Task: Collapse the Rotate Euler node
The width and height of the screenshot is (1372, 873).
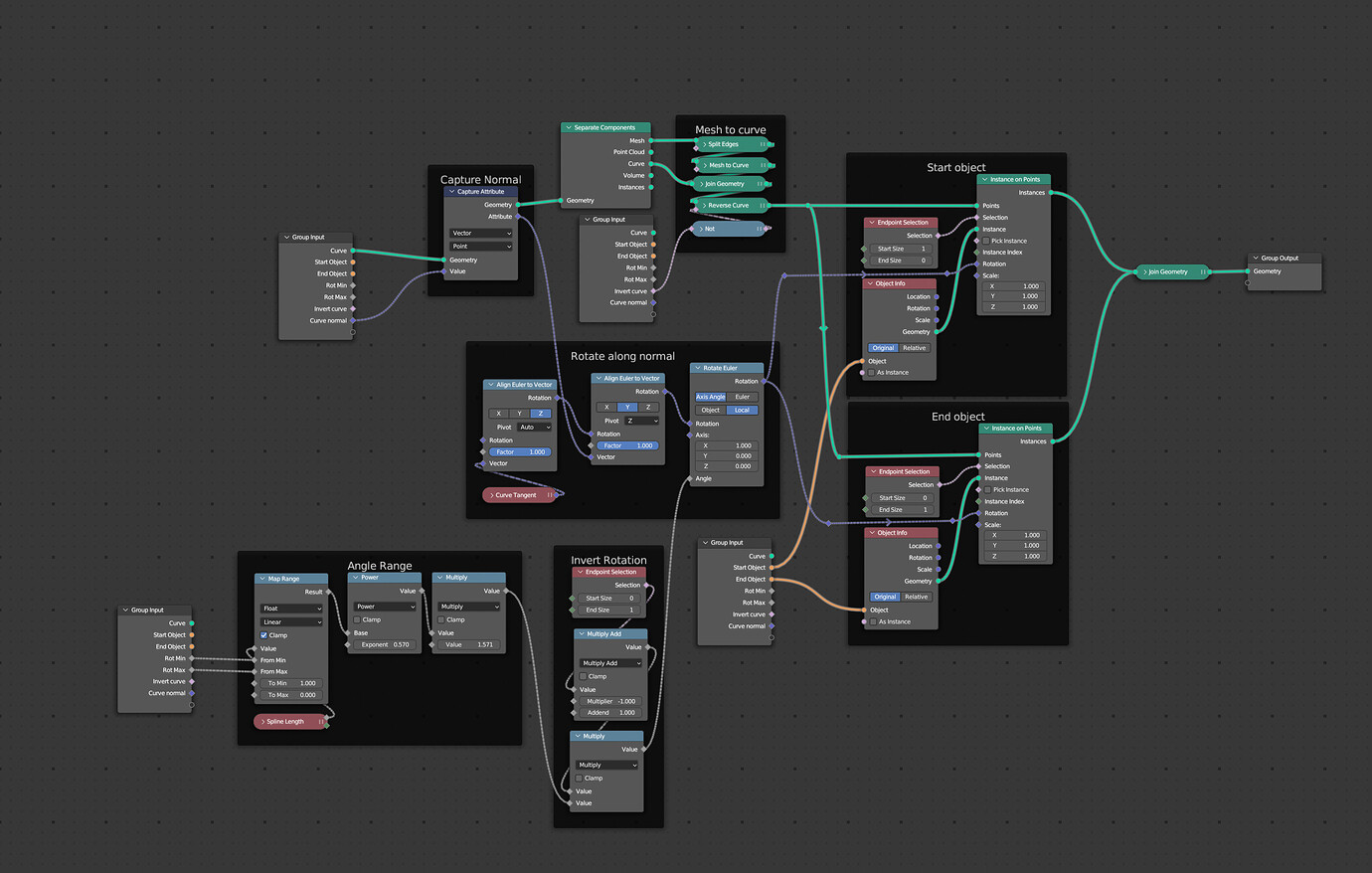Action: 697,368
